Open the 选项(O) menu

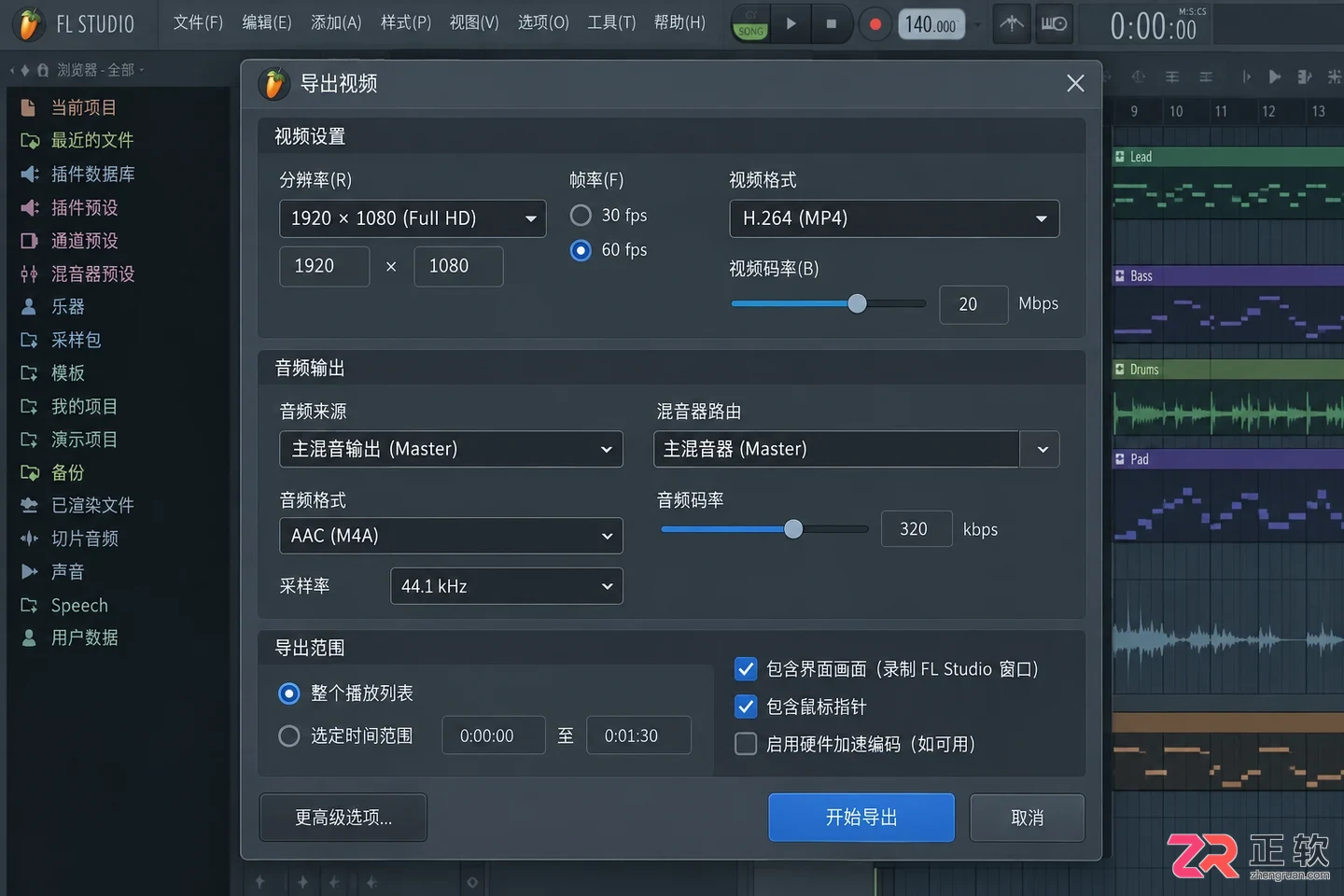click(x=543, y=22)
